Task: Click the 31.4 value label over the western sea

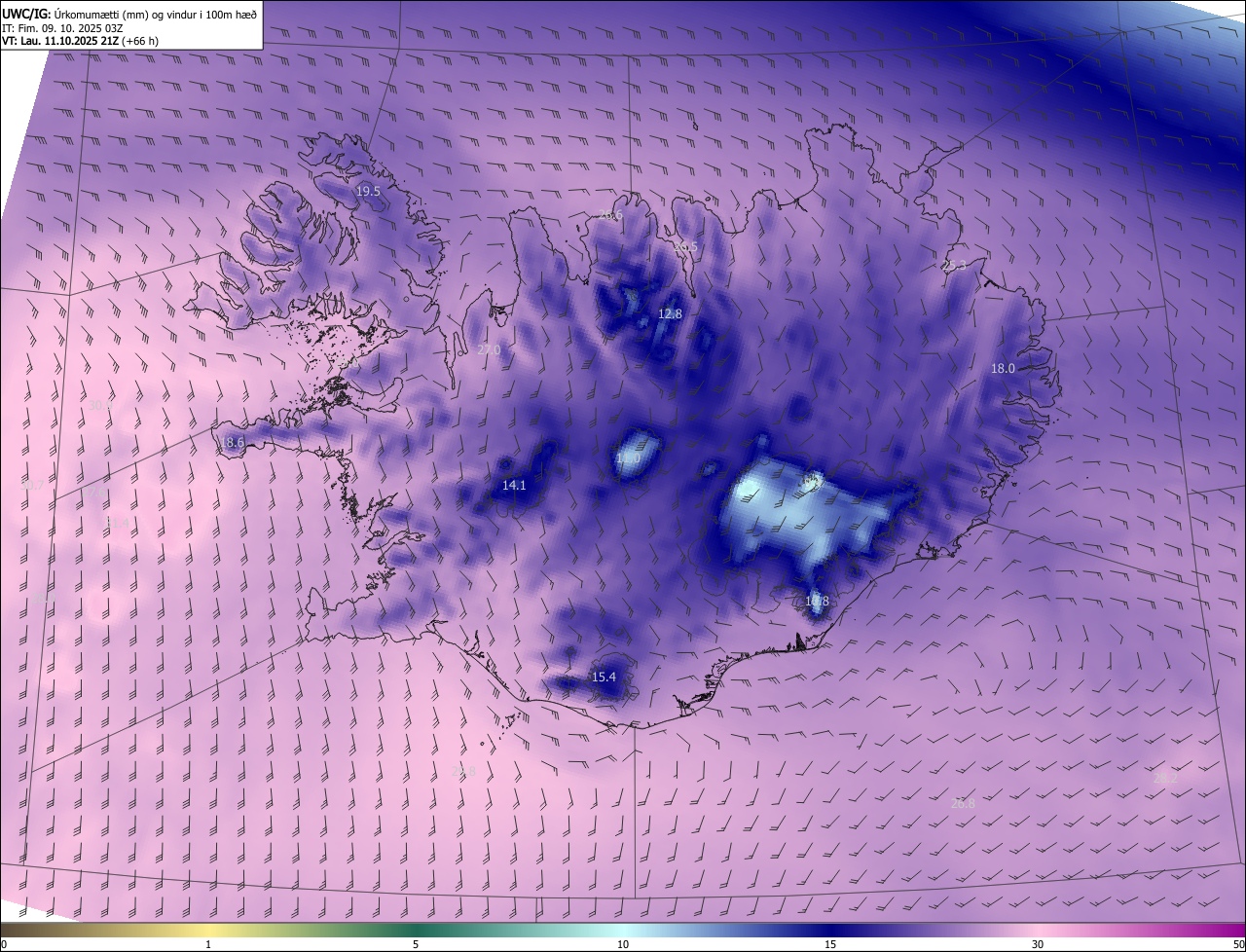Action: point(117,523)
